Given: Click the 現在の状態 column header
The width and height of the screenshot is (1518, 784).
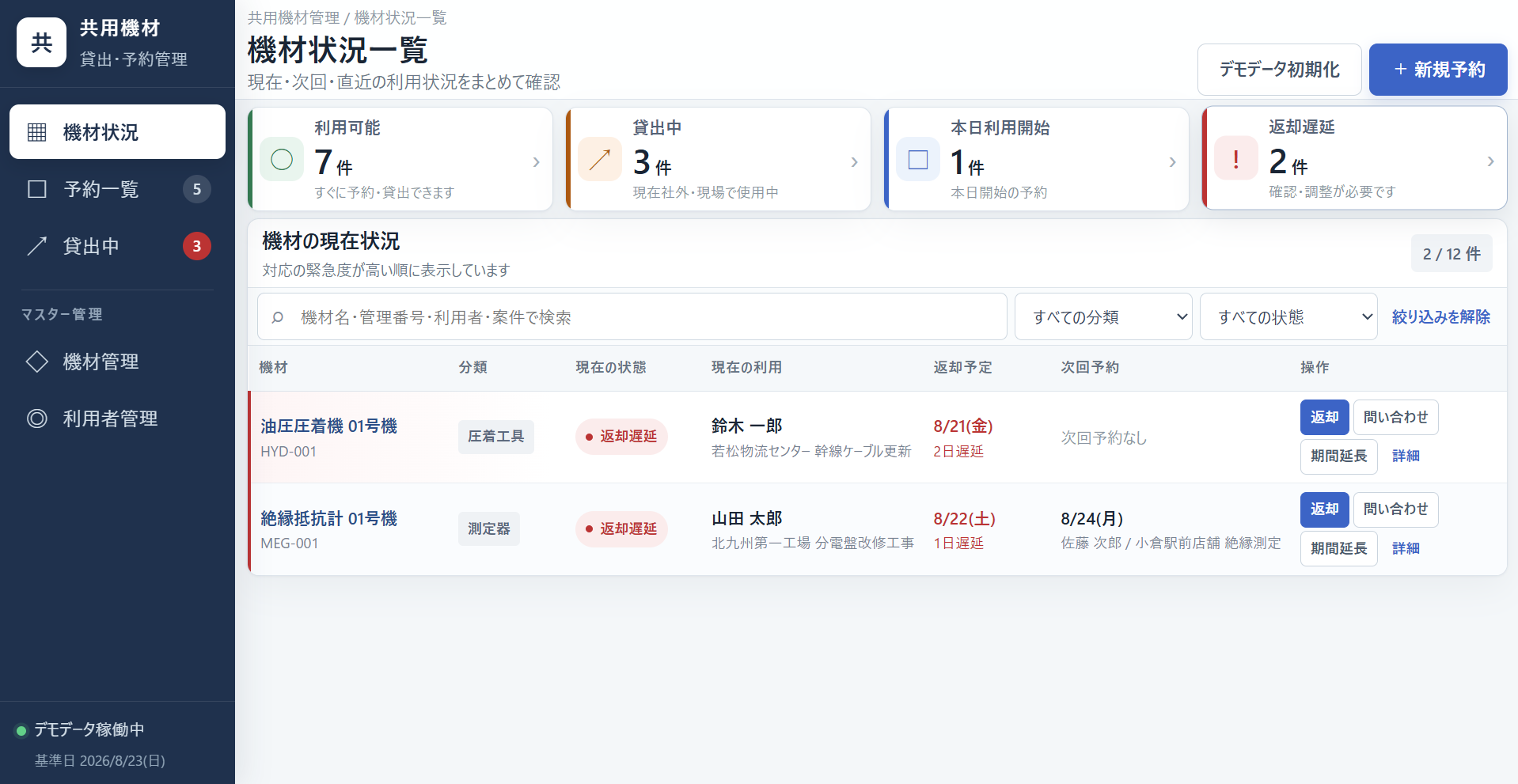Looking at the screenshot, I should coord(610,367).
